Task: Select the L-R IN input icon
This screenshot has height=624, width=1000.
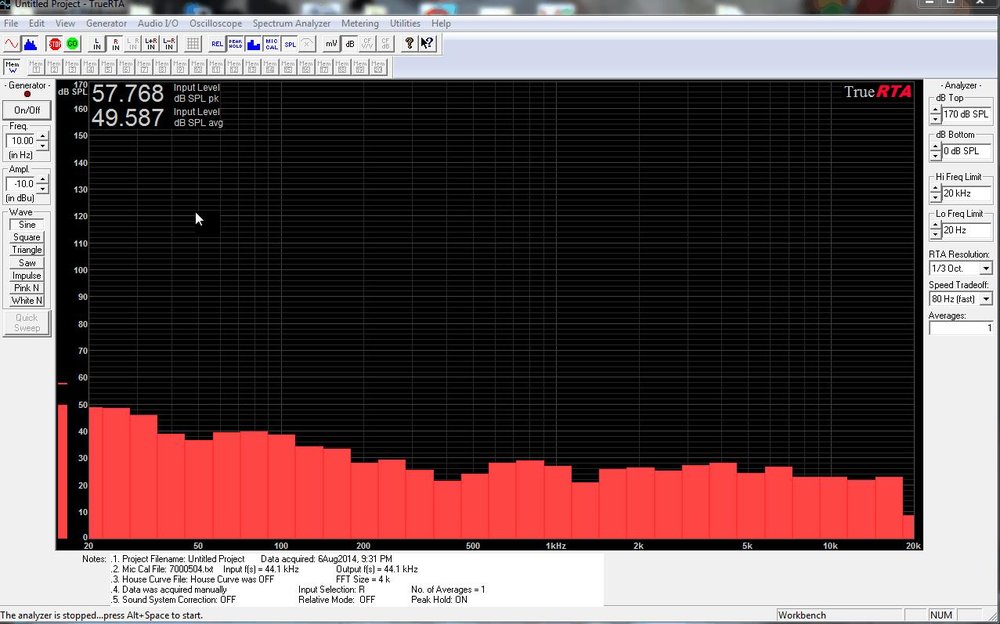Action: pyautogui.click(x=169, y=44)
